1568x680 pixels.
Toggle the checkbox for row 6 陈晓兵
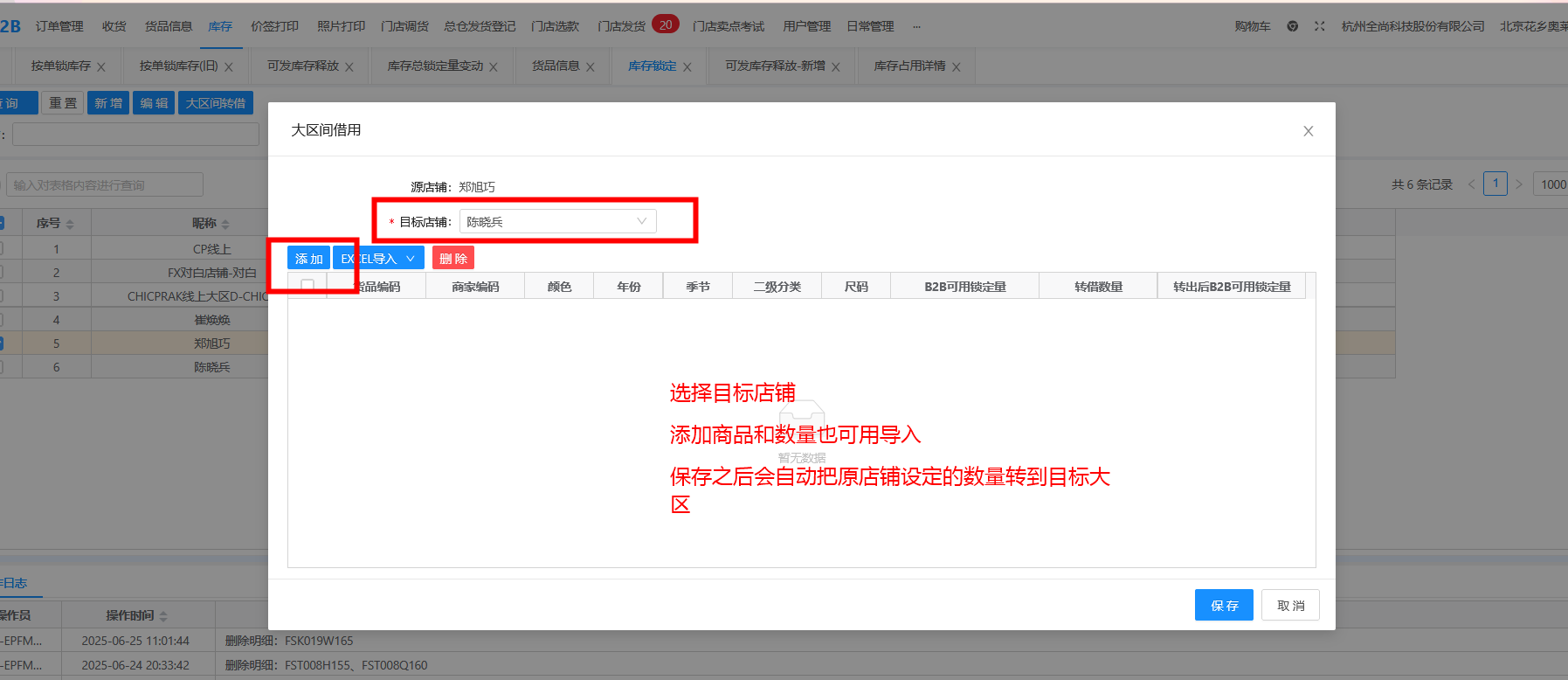coord(2,367)
